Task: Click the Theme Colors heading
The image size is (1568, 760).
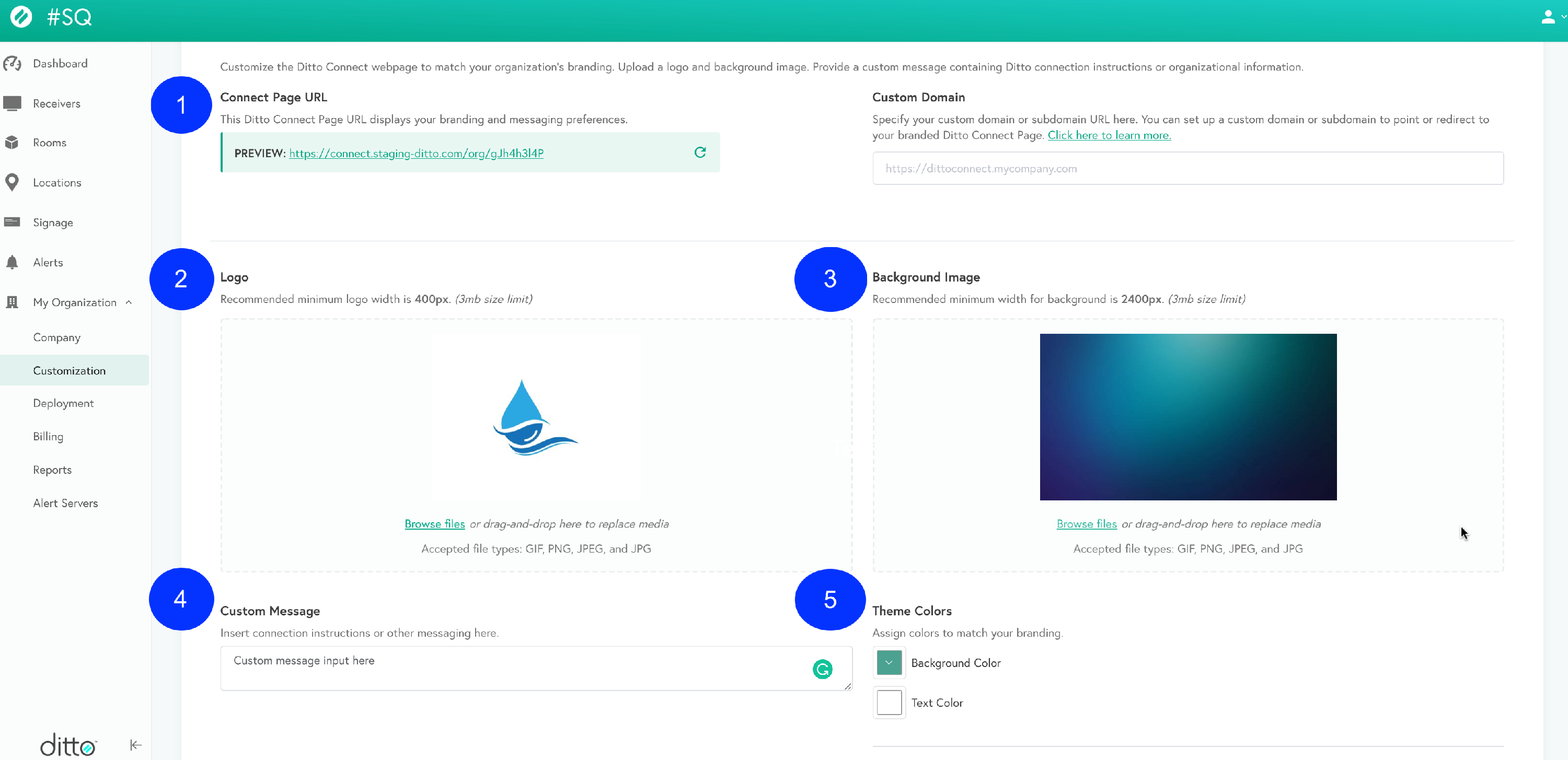Action: pyautogui.click(x=912, y=611)
